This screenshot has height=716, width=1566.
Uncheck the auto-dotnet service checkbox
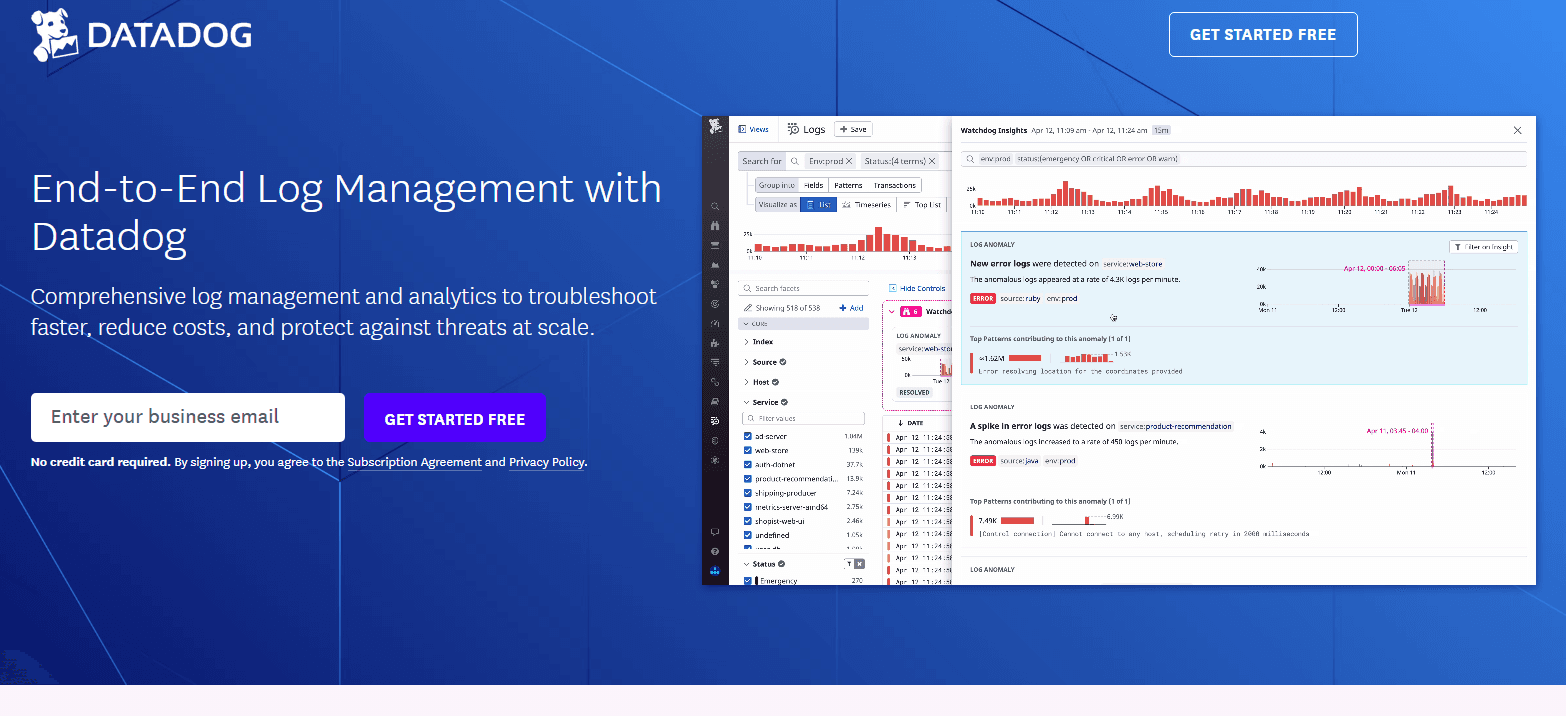click(748, 465)
